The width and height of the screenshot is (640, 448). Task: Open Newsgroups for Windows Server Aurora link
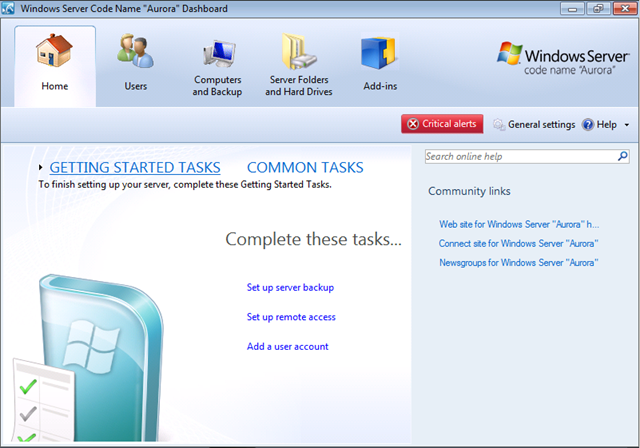pos(518,262)
